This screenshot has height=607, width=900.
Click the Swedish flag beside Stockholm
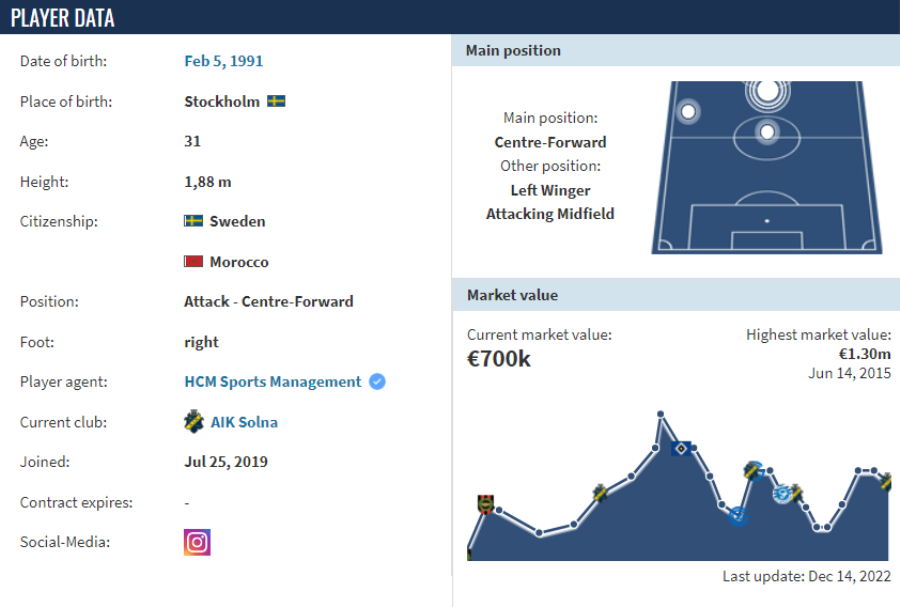coord(276,102)
